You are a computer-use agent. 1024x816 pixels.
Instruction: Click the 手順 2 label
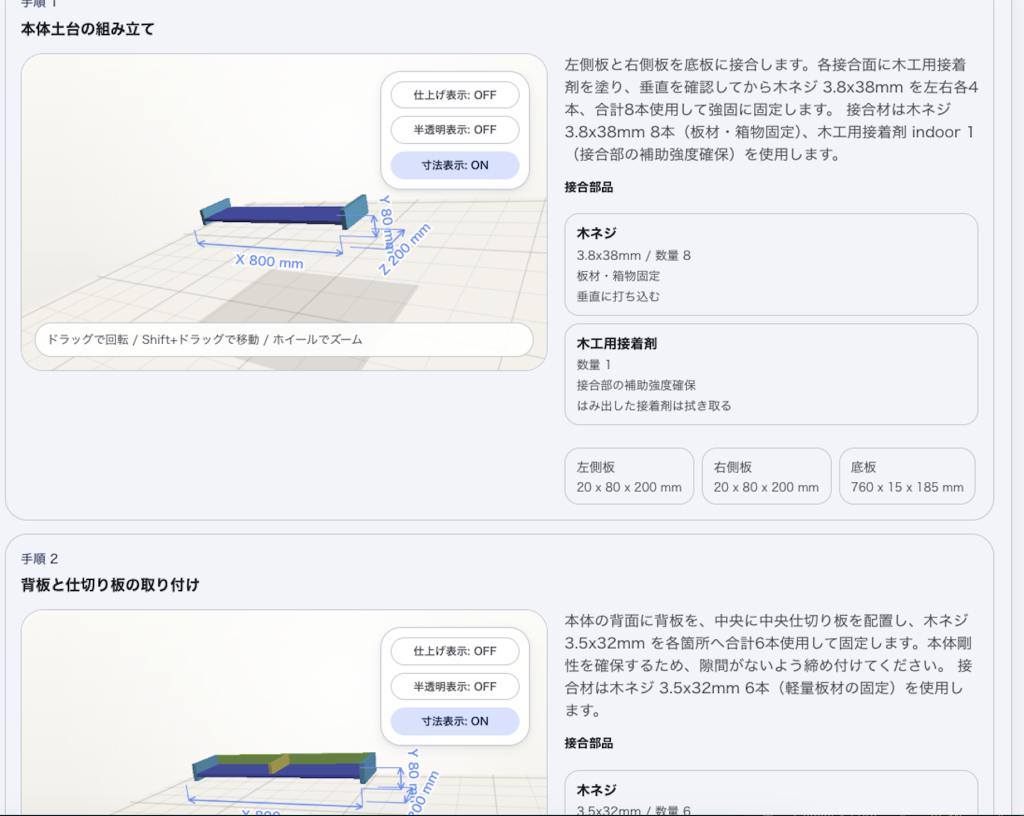[x=39, y=559]
